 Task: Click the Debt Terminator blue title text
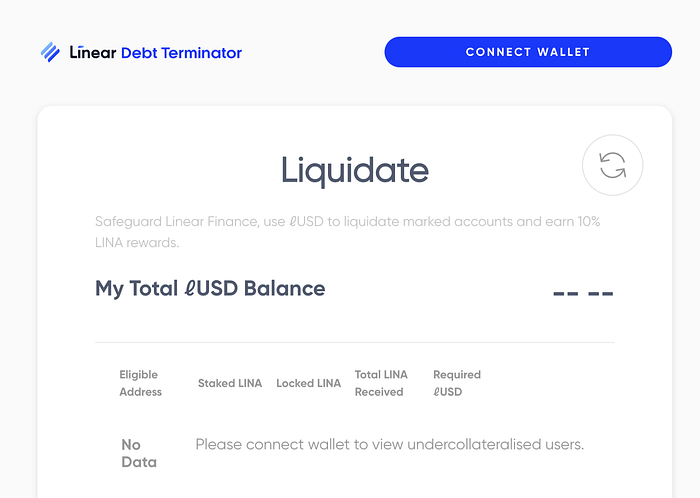pyautogui.click(x=181, y=53)
